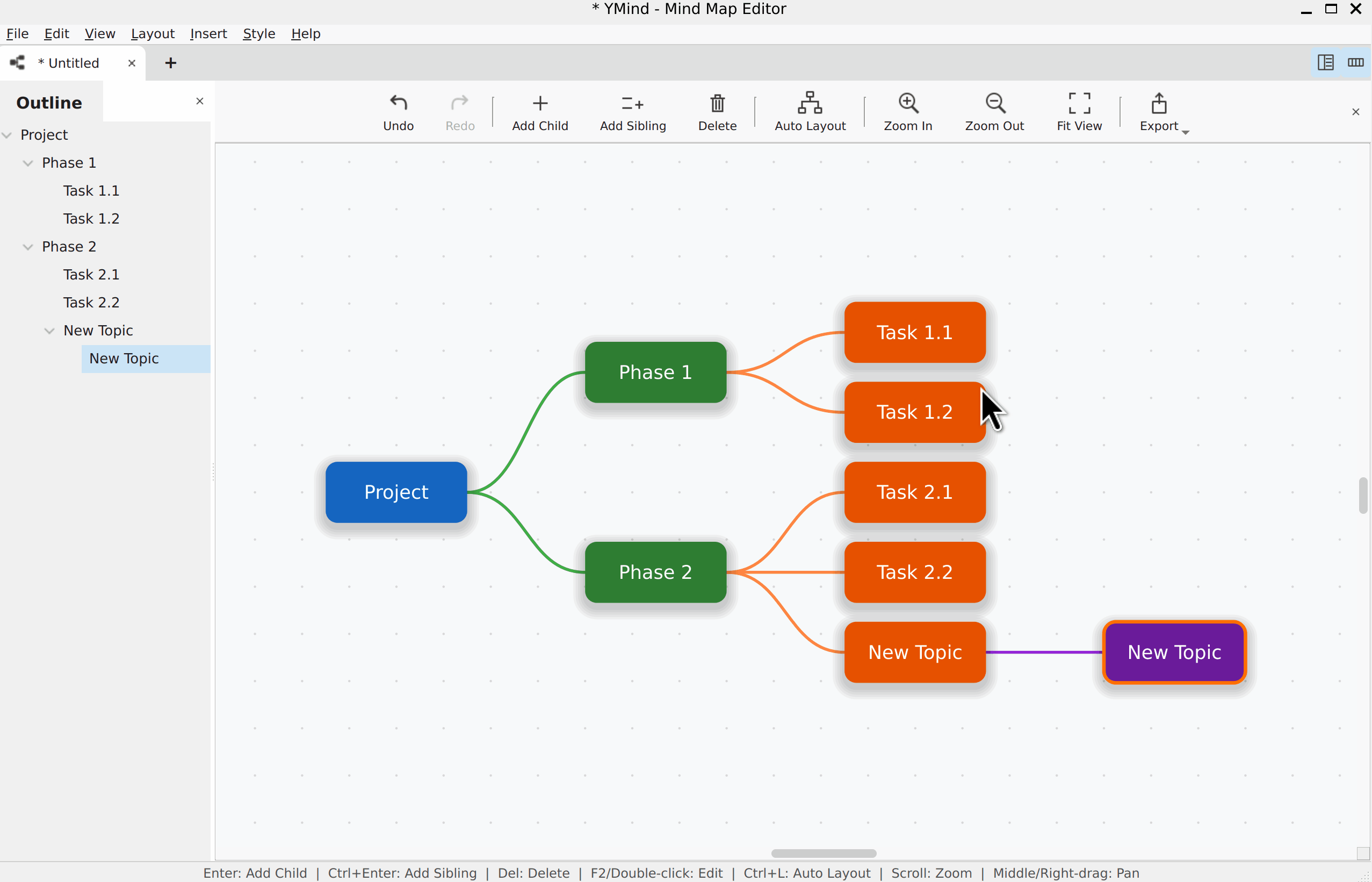Select the purple New Topic node
The height and width of the screenshot is (882, 1372).
pyautogui.click(x=1174, y=652)
